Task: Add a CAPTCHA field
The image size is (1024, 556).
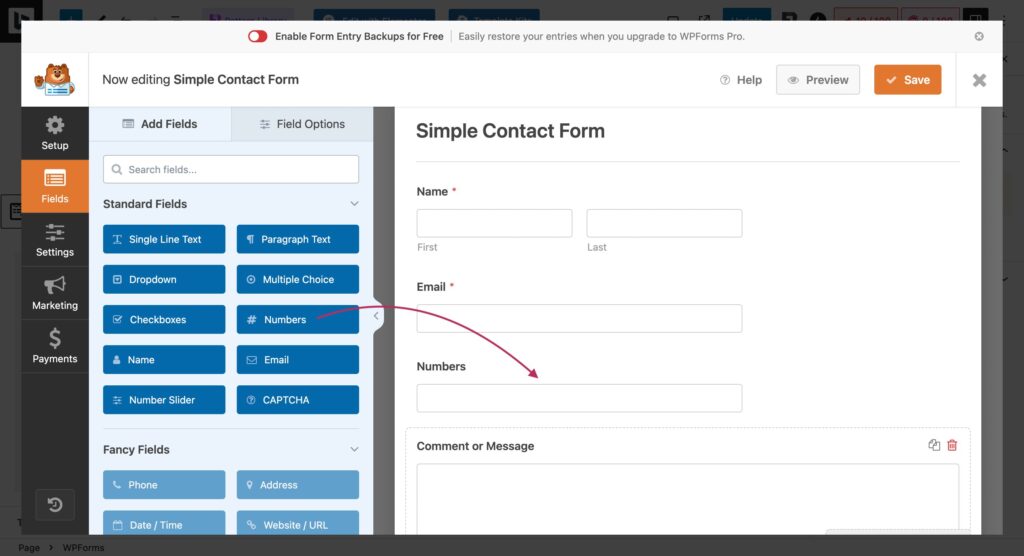Action: coord(298,400)
